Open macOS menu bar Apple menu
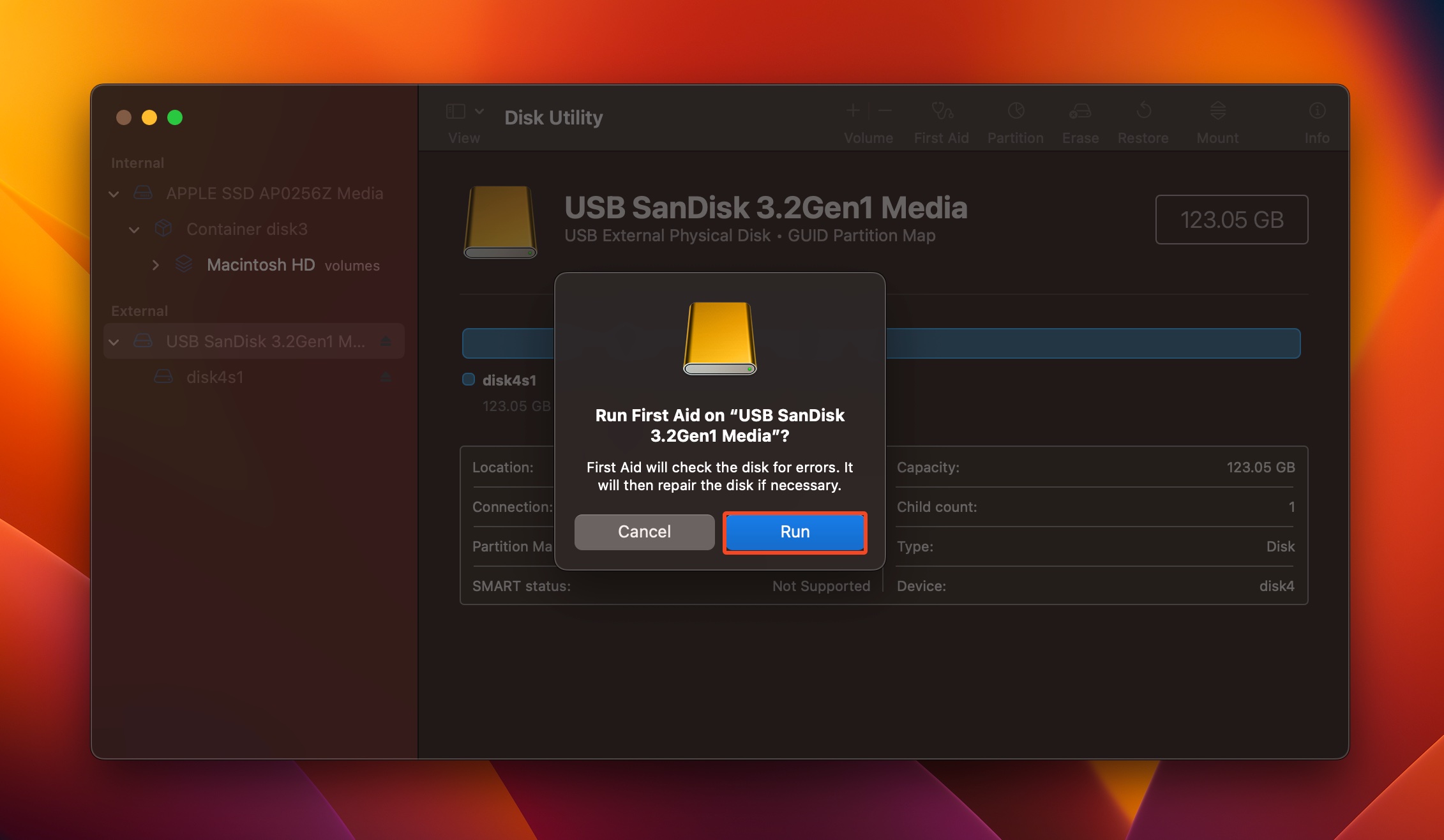This screenshot has height=840, width=1444. click(20, 12)
